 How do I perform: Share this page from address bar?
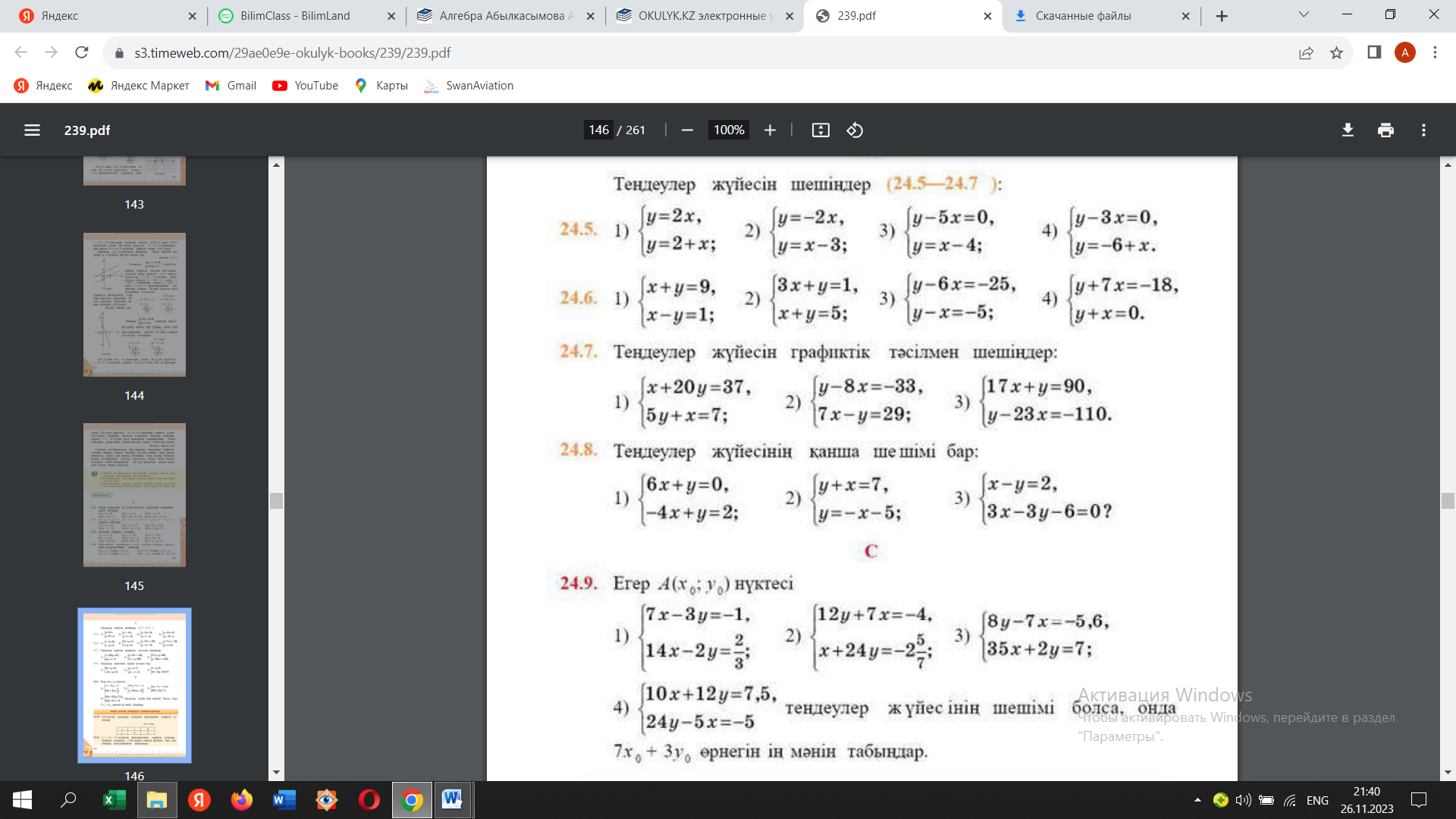(x=1306, y=53)
